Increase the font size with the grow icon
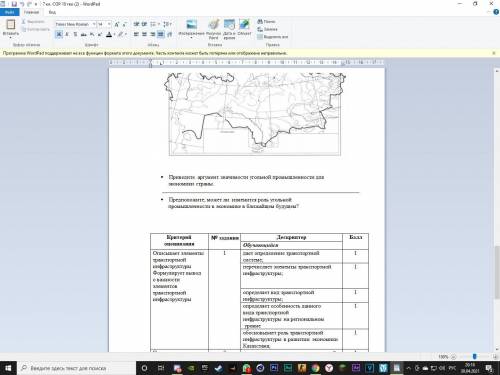This screenshot has width=500, height=375. 117,24
